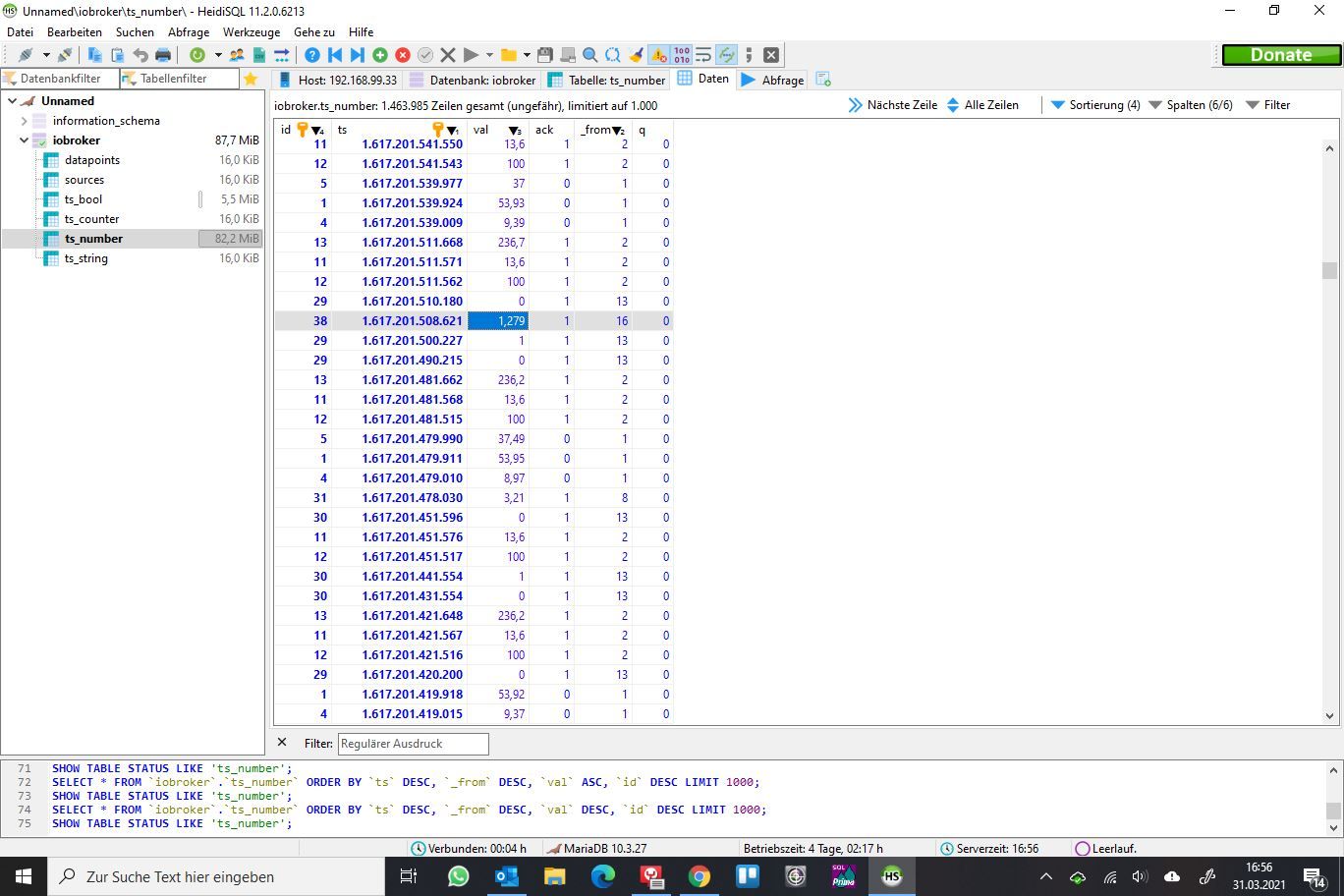The height and width of the screenshot is (896, 1344).
Task: Open the Sortierung (4) dropdown
Action: [1095, 105]
